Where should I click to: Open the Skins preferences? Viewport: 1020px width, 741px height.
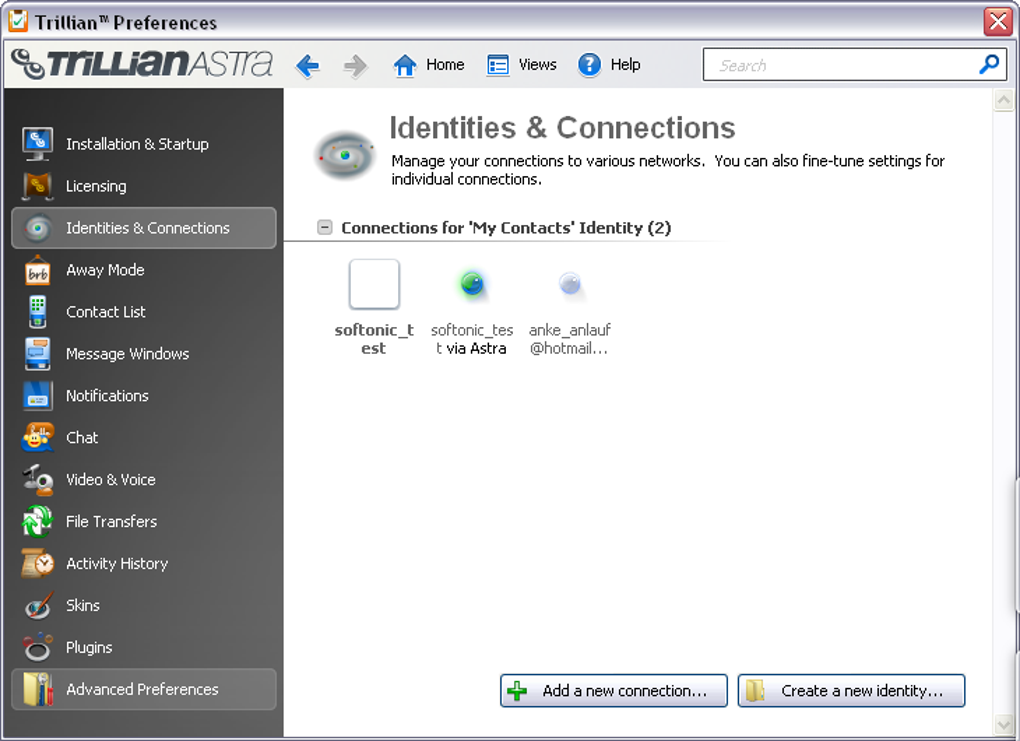coord(83,606)
